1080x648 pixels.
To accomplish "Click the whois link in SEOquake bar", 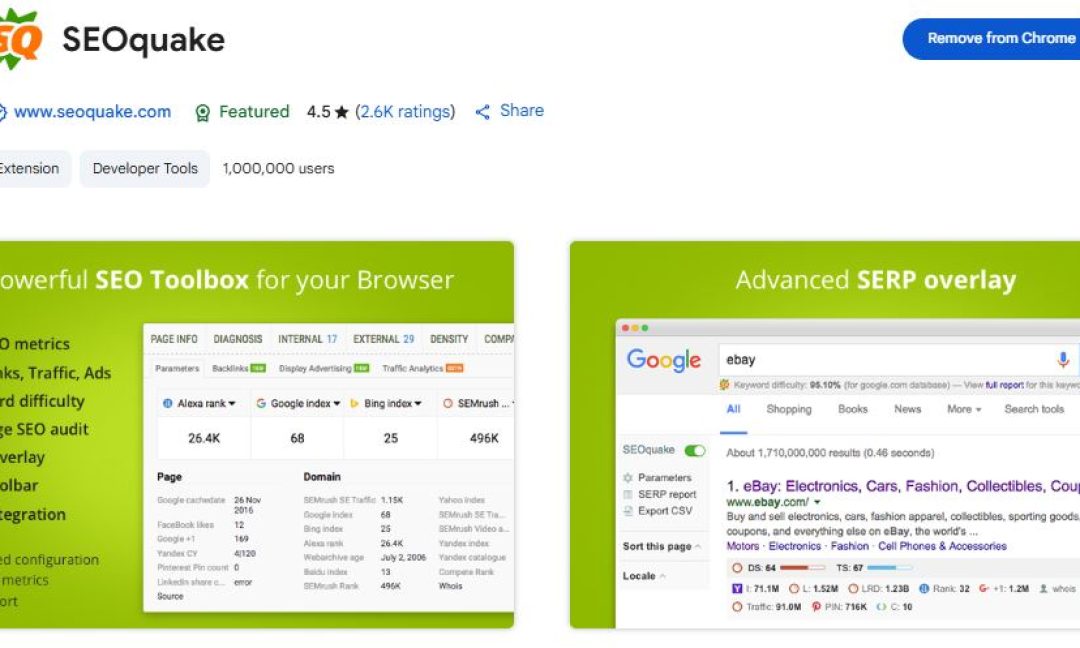I will tap(1063, 589).
